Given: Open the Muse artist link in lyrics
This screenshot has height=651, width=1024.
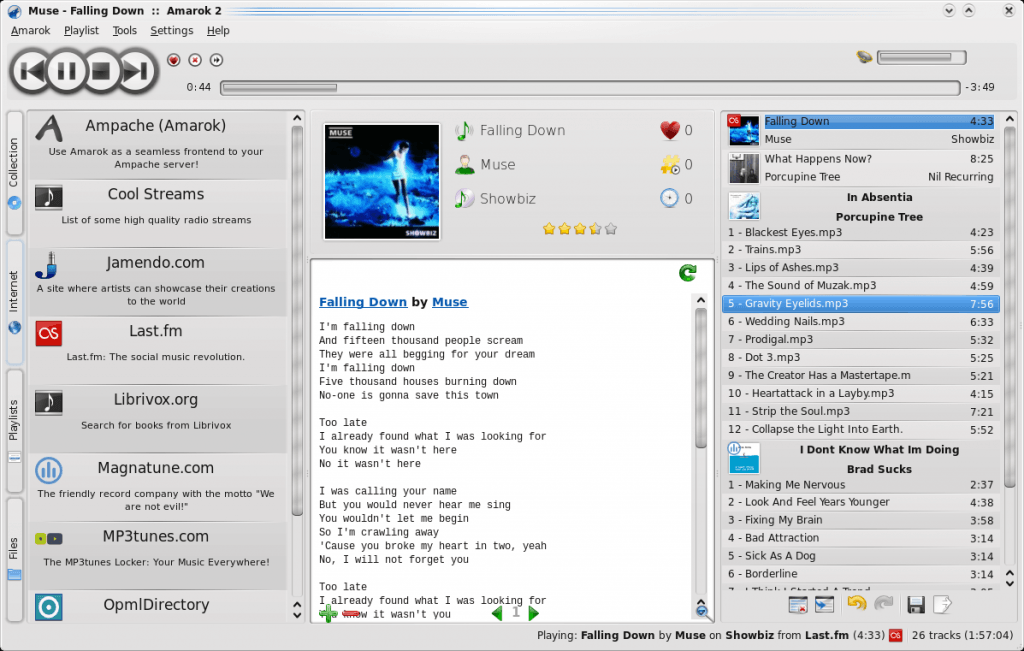Looking at the screenshot, I should [x=449, y=302].
